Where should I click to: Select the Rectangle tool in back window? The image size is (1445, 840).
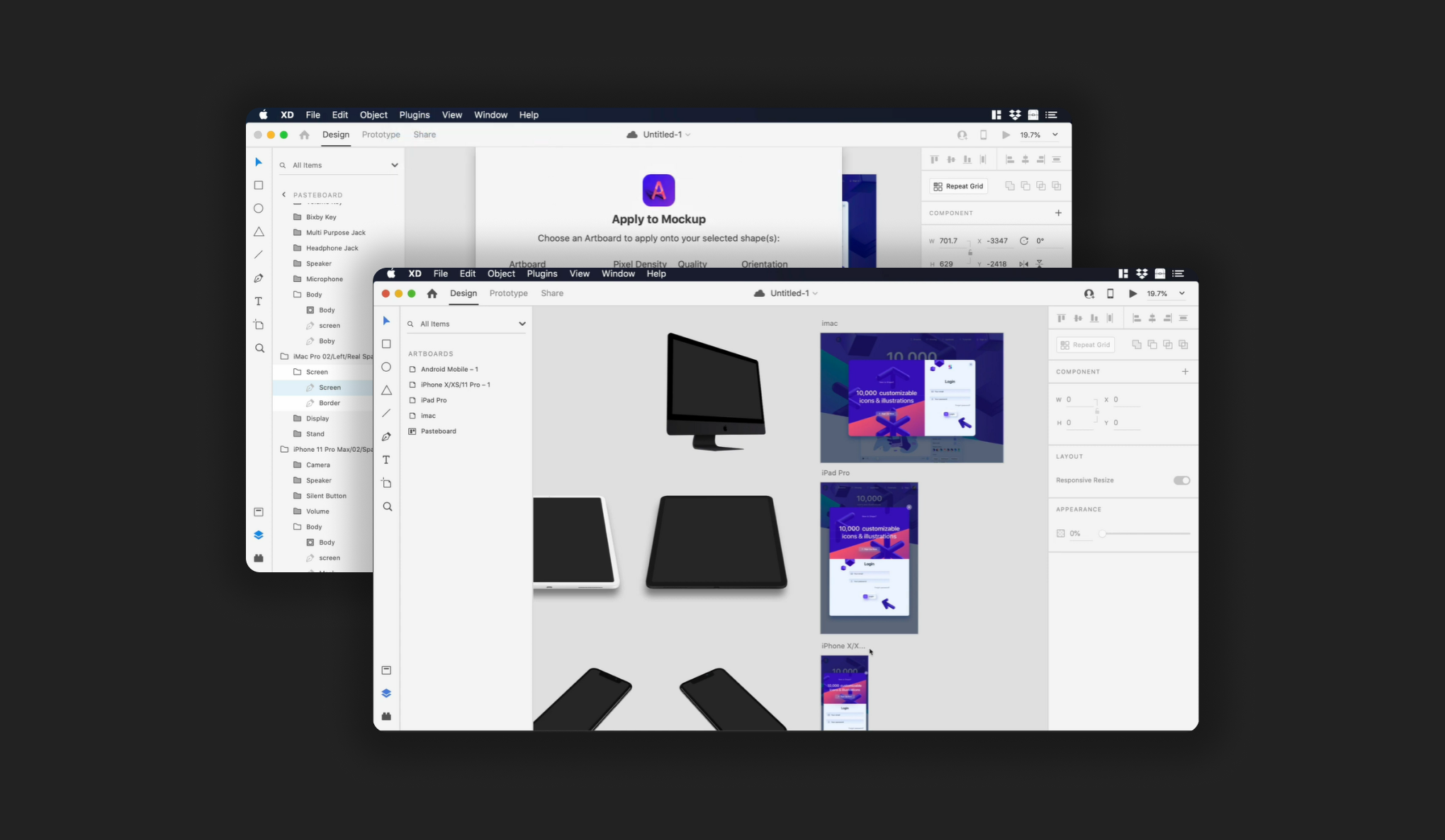[259, 186]
